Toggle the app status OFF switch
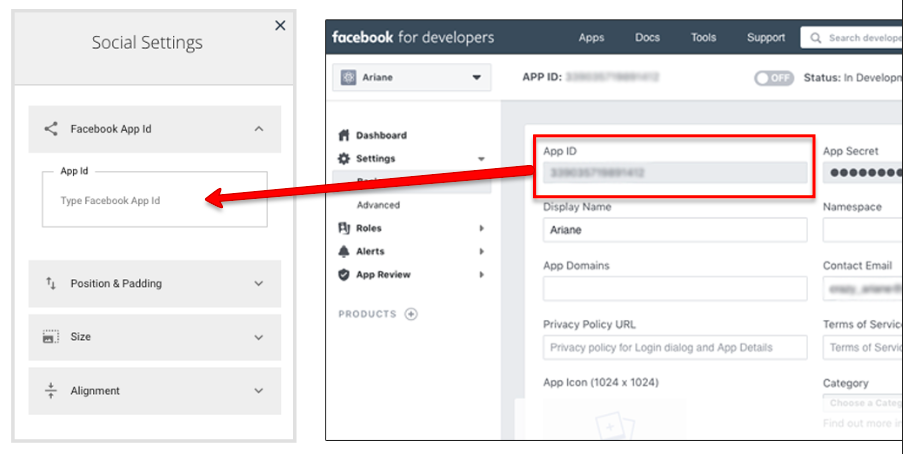 (774, 78)
